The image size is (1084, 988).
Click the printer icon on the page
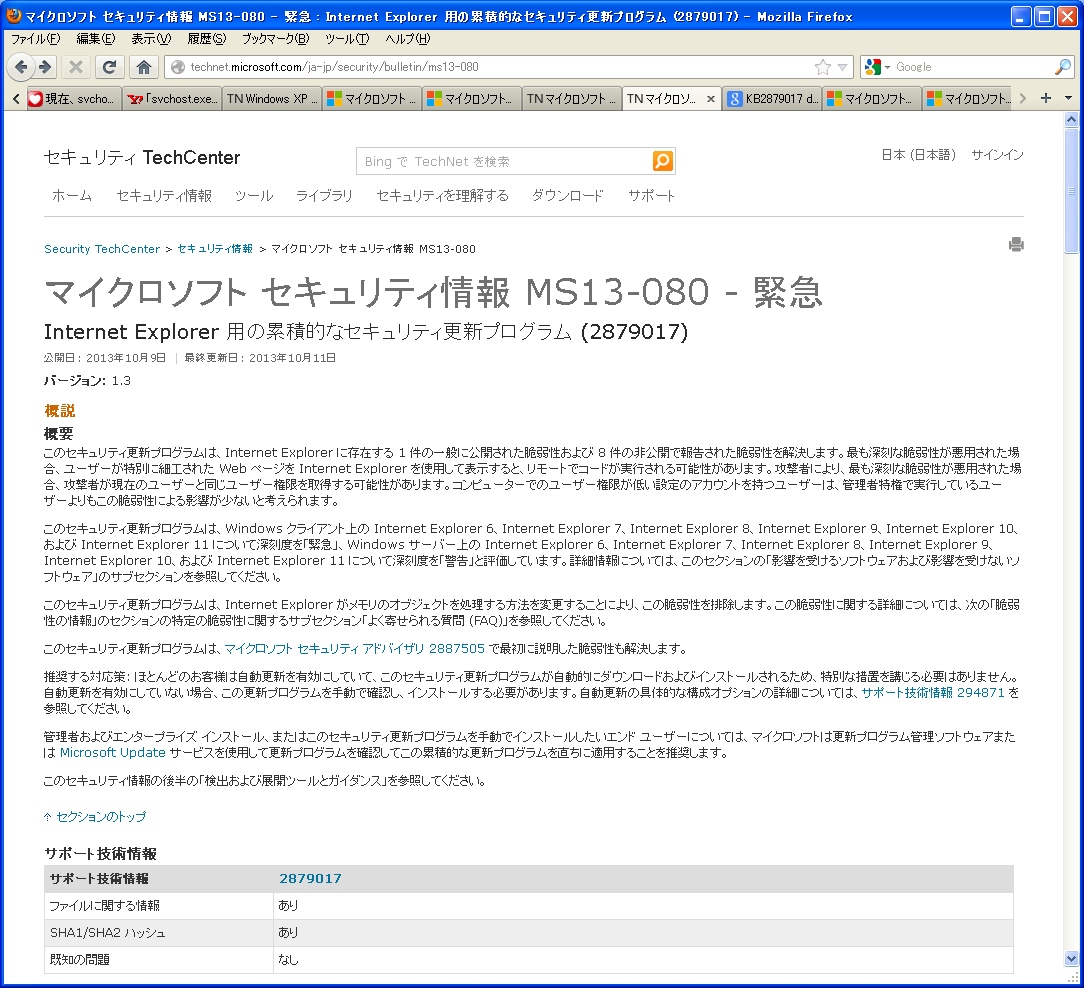1016,245
